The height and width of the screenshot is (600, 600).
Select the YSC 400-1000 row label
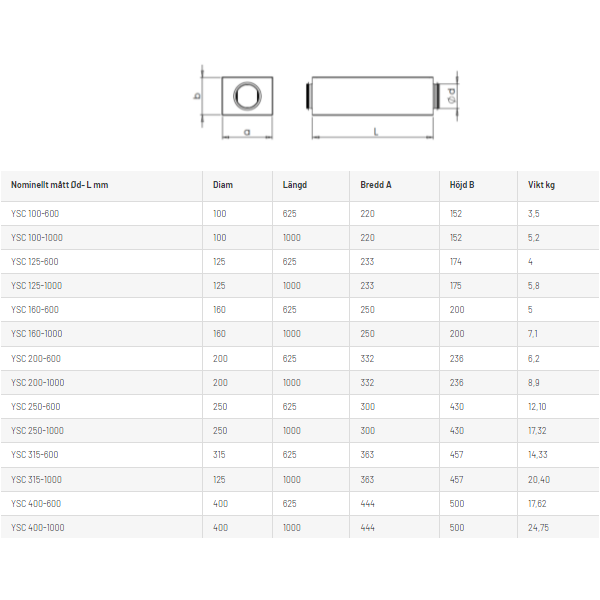tap(37, 527)
